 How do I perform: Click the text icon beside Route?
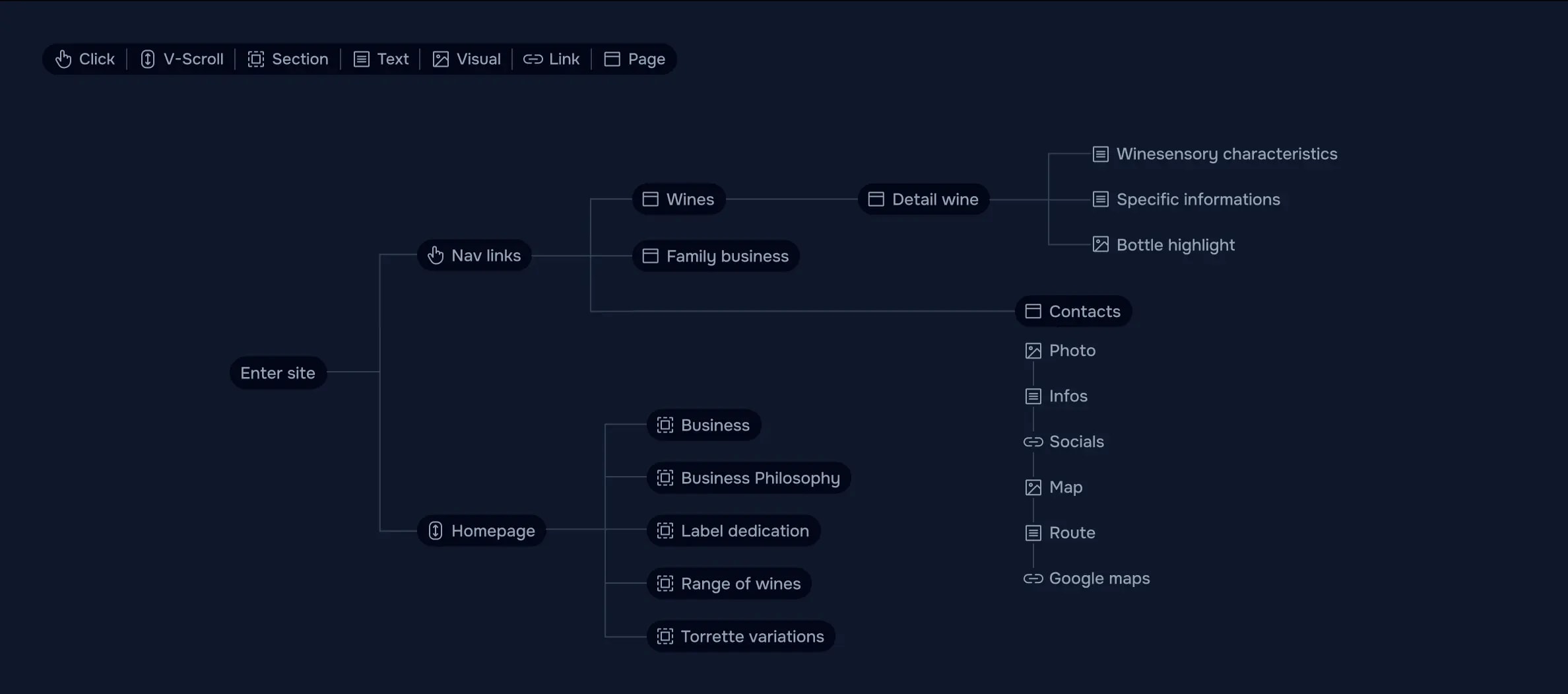pyautogui.click(x=1033, y=533)
